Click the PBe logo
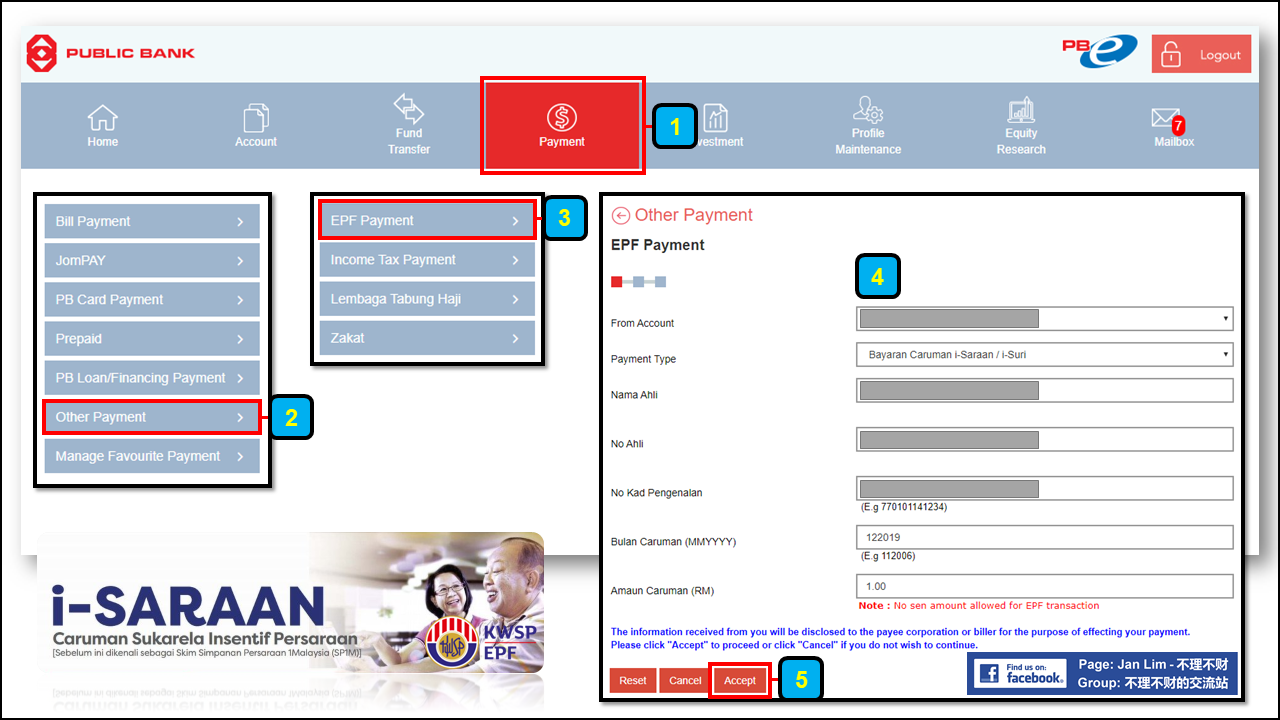 pos(1099,51)
